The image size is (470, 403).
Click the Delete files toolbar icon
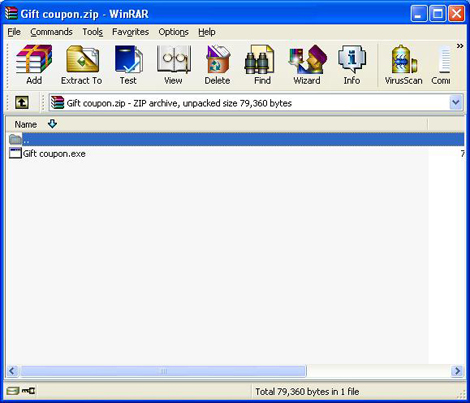coord(217,65)
